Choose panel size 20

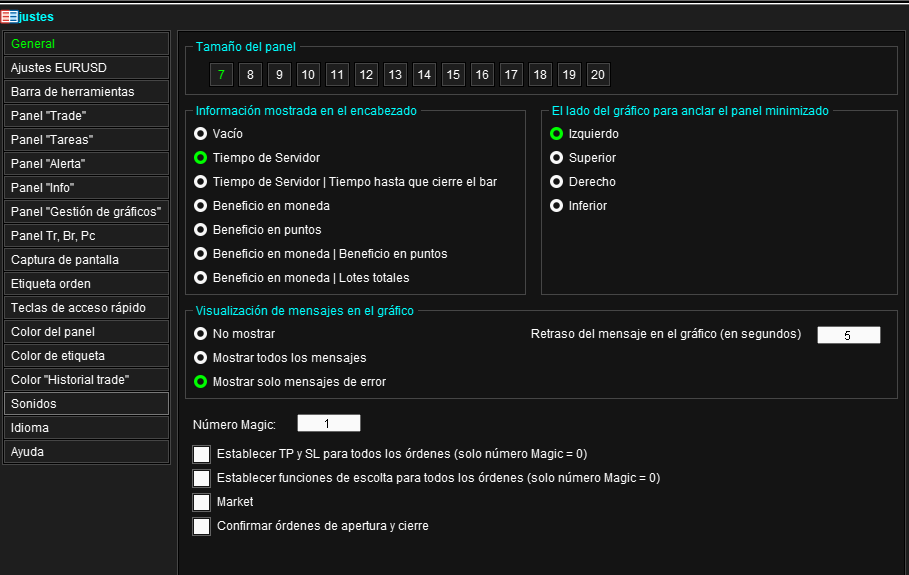(x=598, y=75)
